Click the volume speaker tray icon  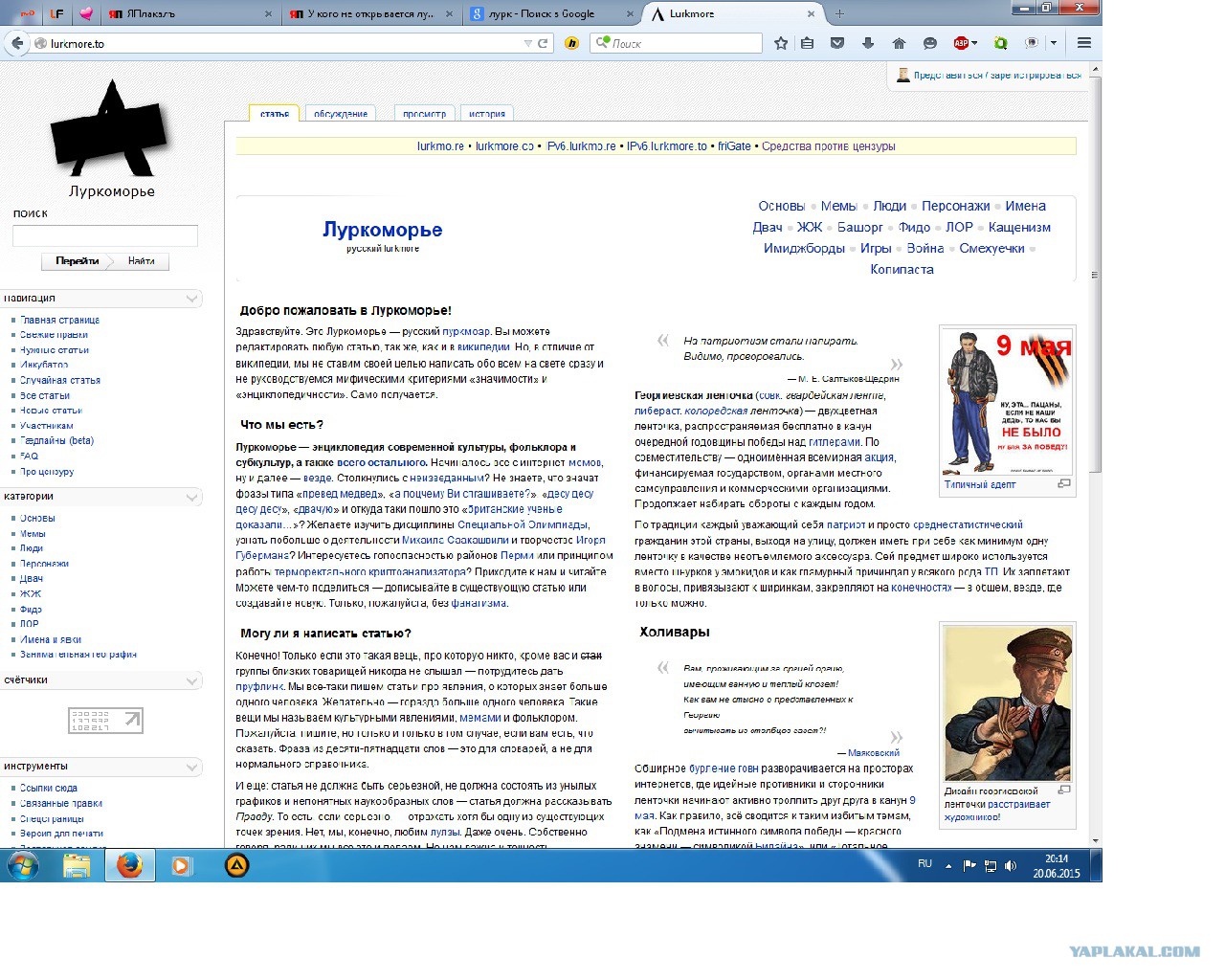click(1011, 866)
